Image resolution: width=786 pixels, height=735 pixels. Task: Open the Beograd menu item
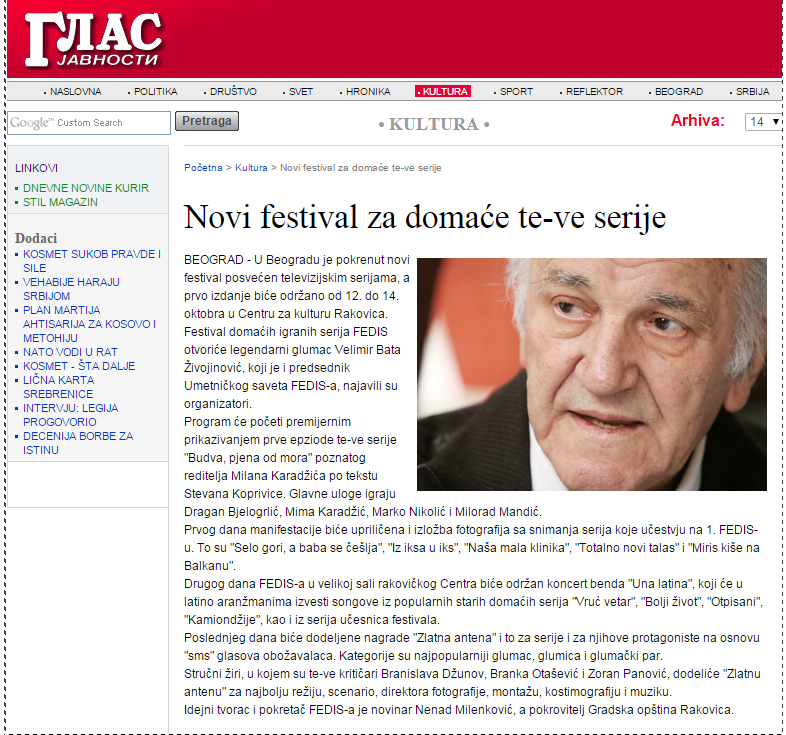click(x=678, y=91)
